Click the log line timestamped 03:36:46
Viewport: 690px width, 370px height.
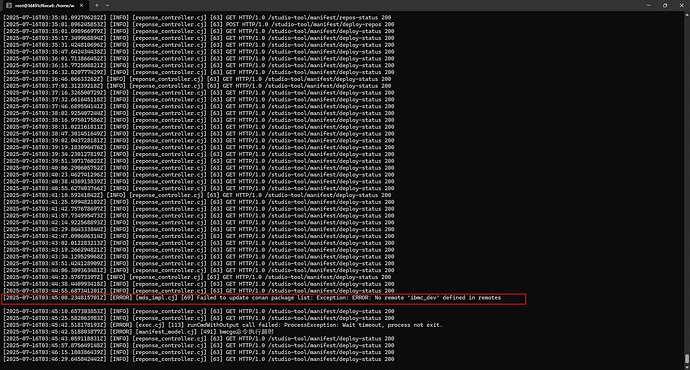[x=197, y=79]
